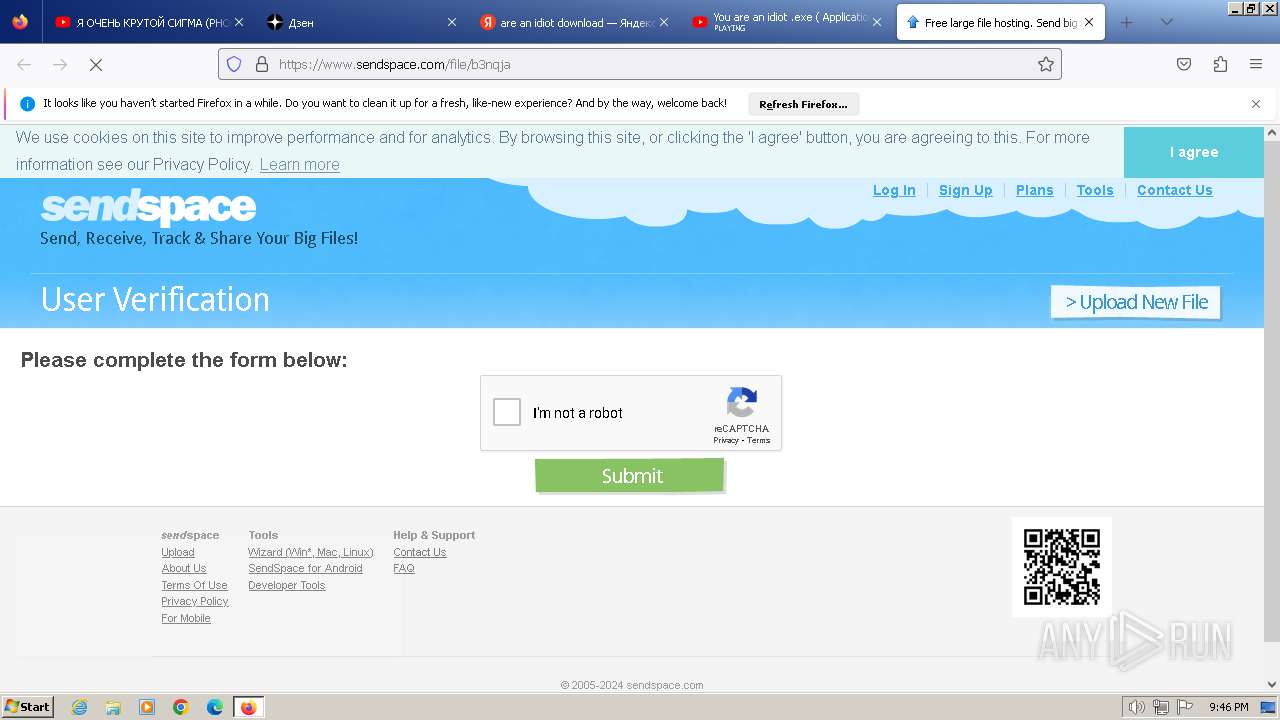The height and width of the screenshot is (720, 1280).
Task: Open the FAQ footer link
Action: pos(404,568)
